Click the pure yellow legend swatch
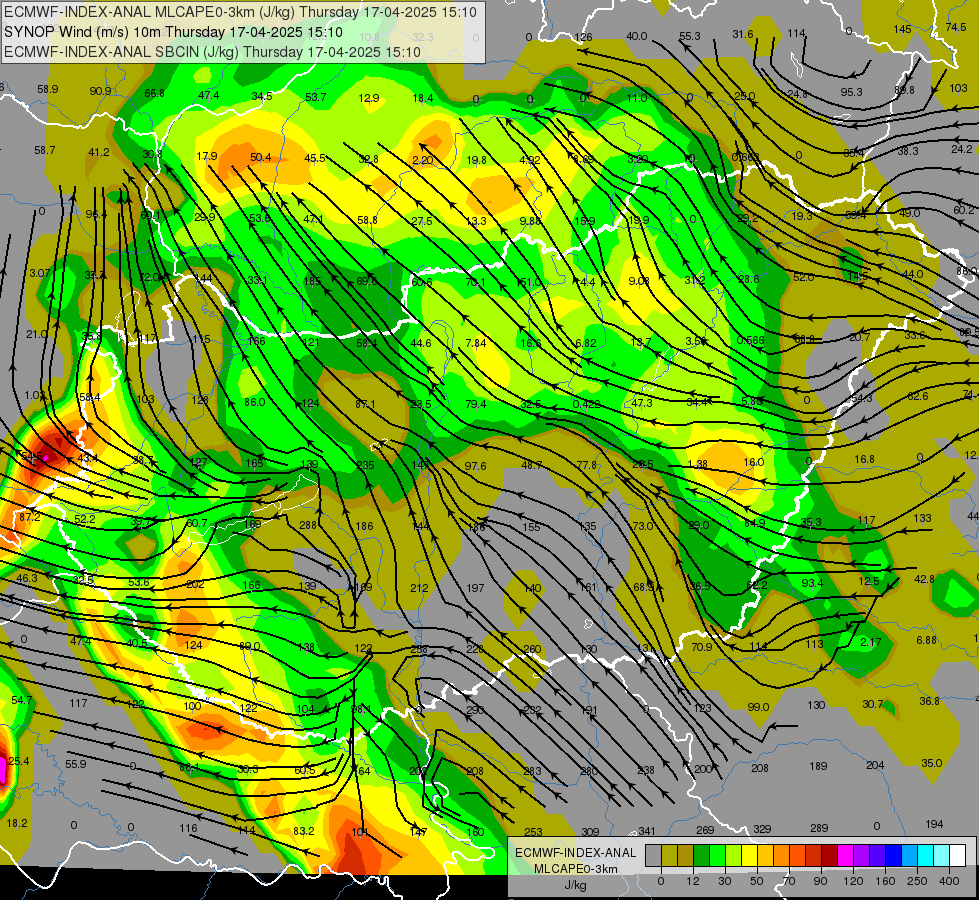This screenshot has width=979, height=900. 749,855
